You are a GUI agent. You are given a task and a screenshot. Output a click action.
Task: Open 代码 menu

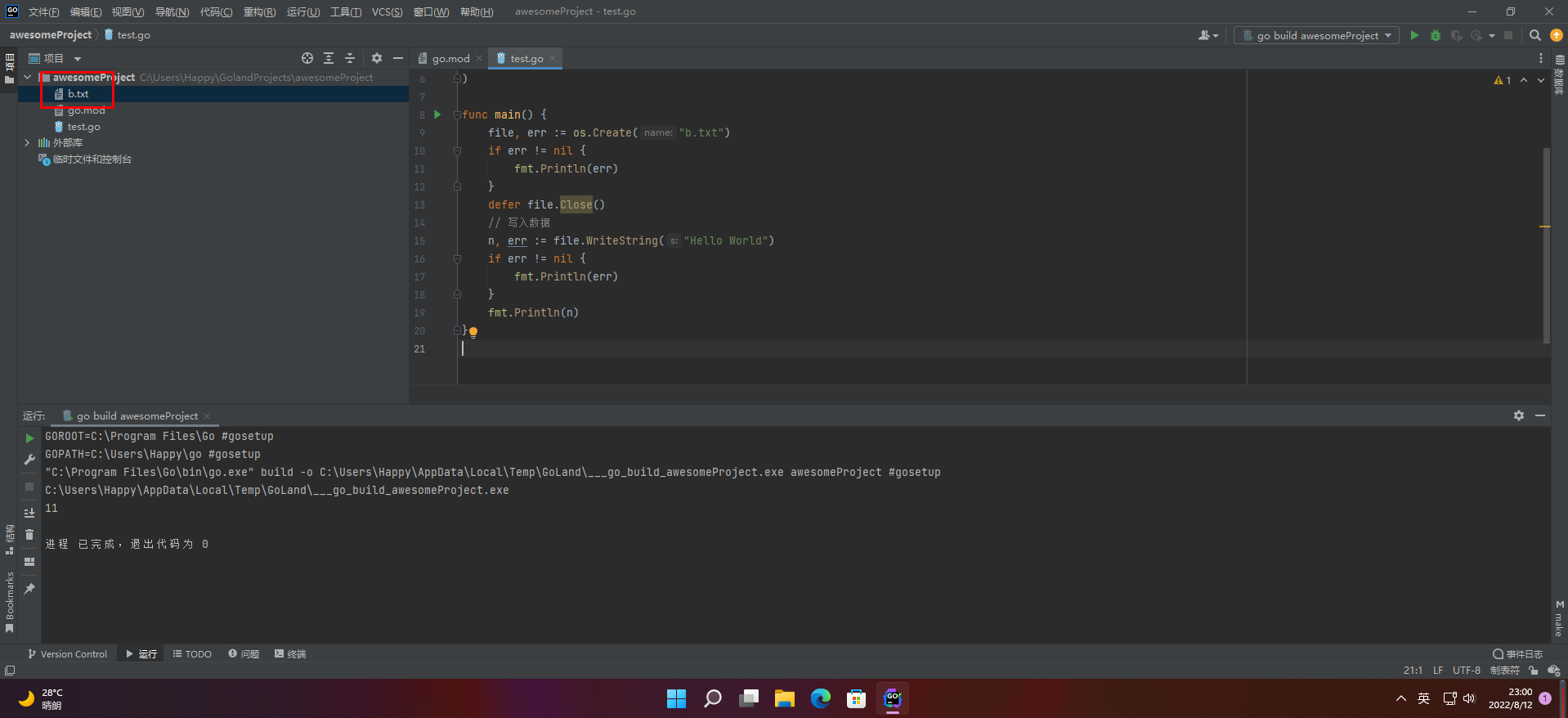click(x=216, y=11)
